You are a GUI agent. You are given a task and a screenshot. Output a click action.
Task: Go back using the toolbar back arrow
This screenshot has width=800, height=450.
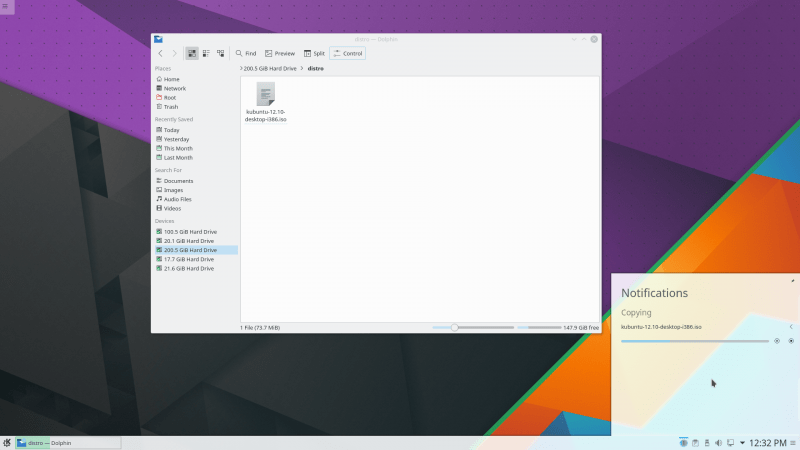pos(161,53)
